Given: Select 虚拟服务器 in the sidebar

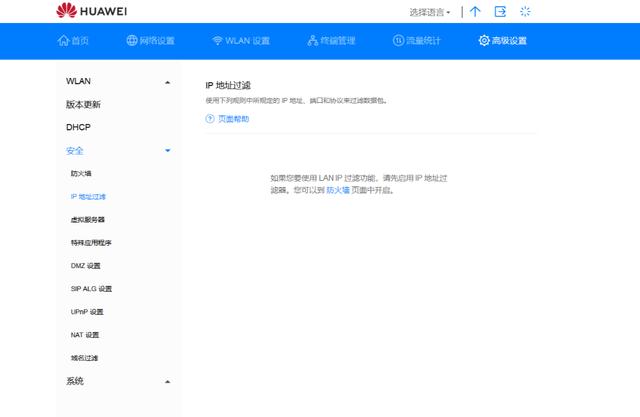Looking at the screenshot, I should (x=87, y=220).
